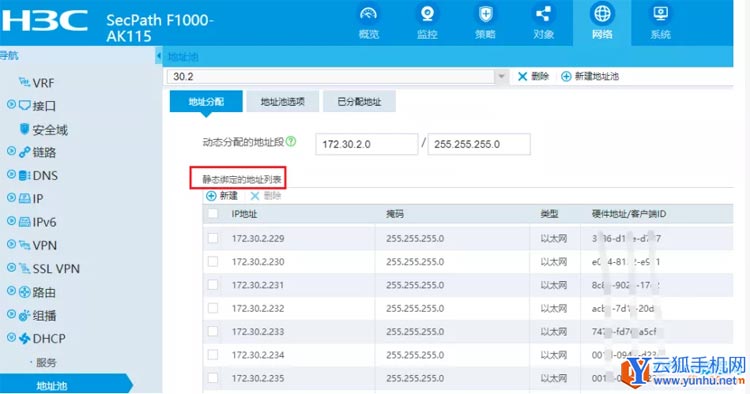This screenshot has width=750, height=394.
Task: Expand the SSL VPN tree node
Action: [11, 267]
